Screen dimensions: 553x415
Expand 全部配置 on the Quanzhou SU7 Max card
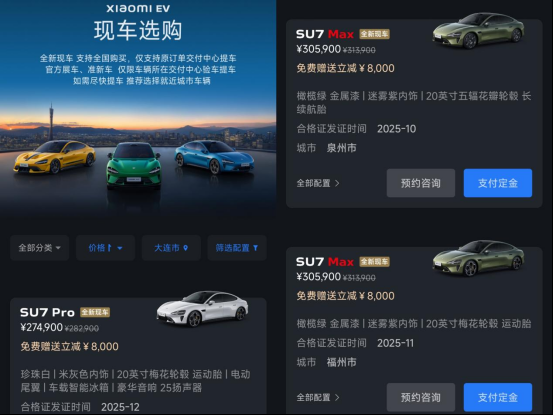click(x=318, y=183)
